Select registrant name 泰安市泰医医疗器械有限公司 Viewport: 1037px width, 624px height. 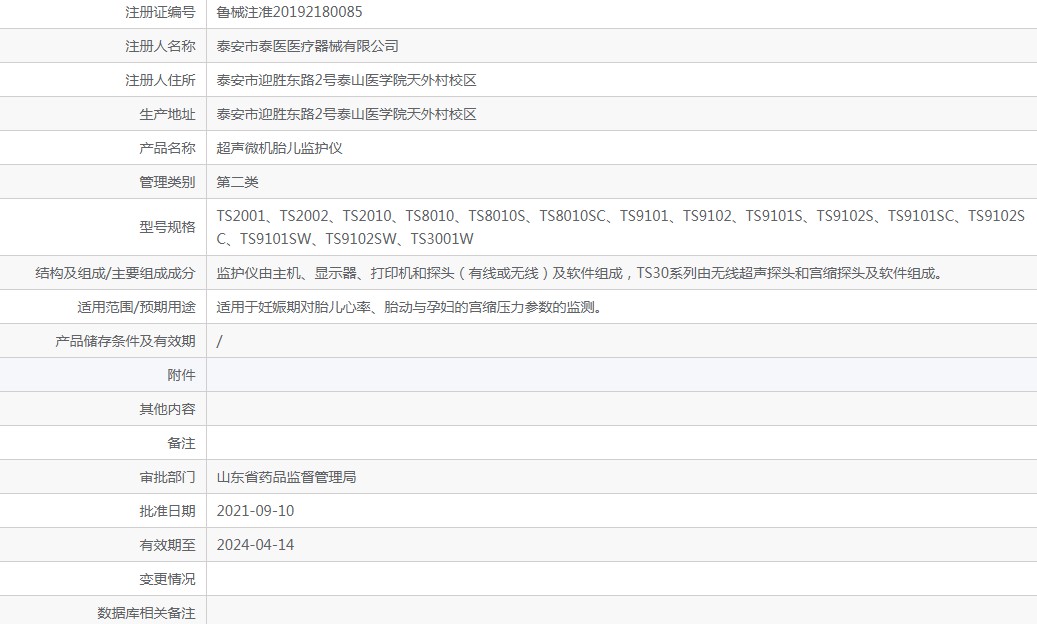tap(308, 46)
